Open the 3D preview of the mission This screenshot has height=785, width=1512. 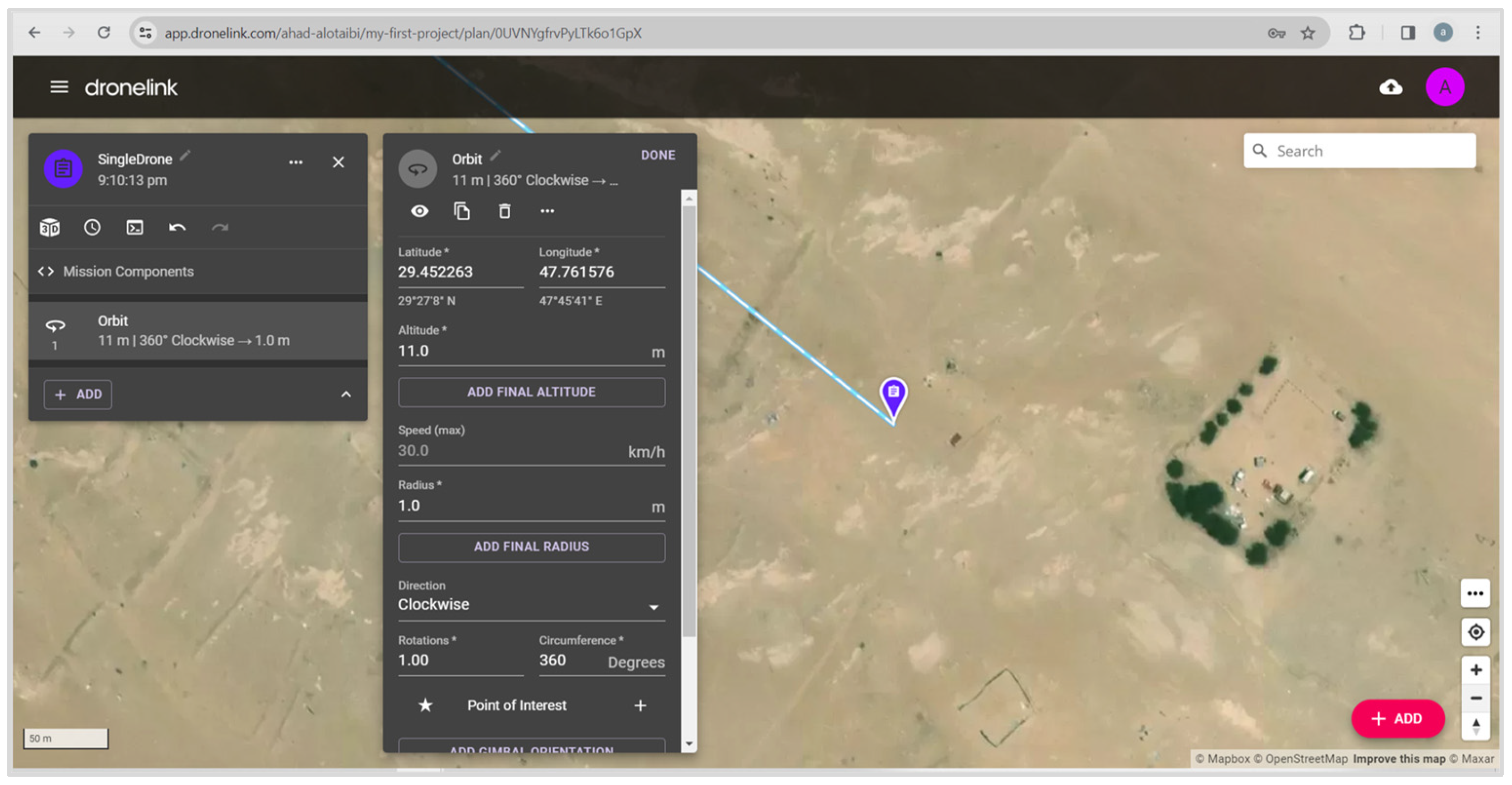pyautogui.click(x=50, y=227)
